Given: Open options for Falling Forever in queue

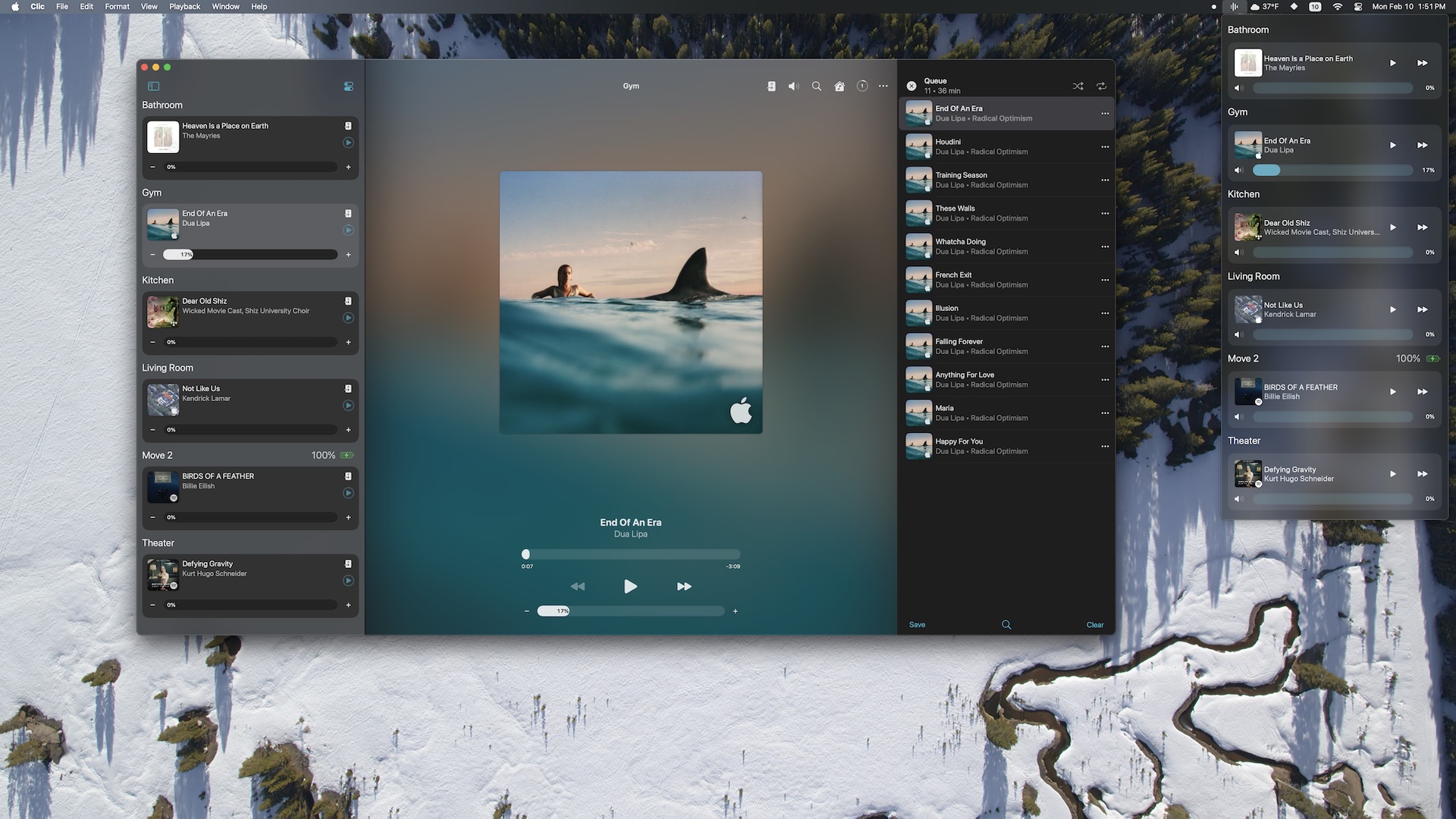Looking at the screenshot, I should [x=1105, y=347].
